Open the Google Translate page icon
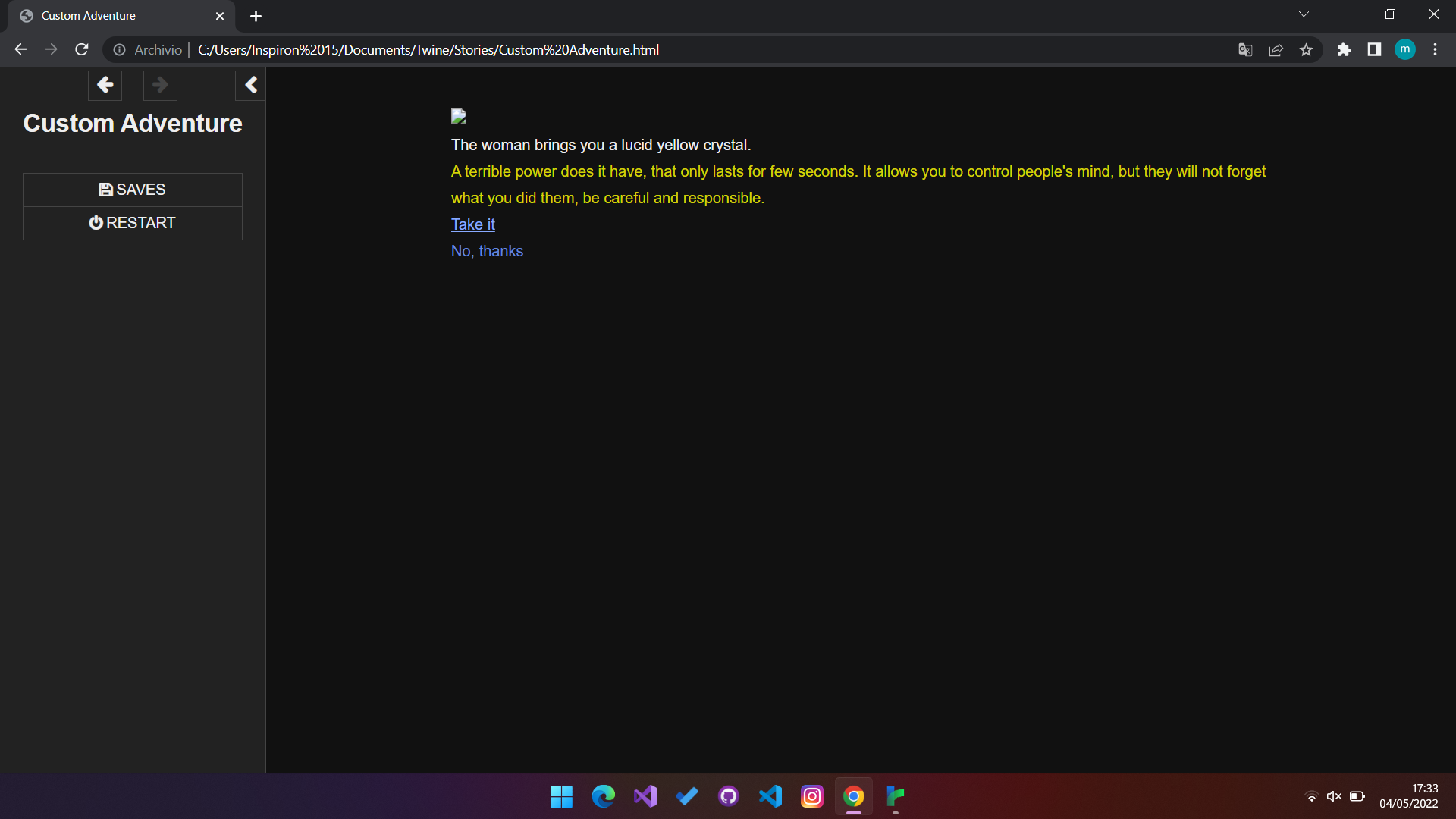 [x=1245, y=50]
